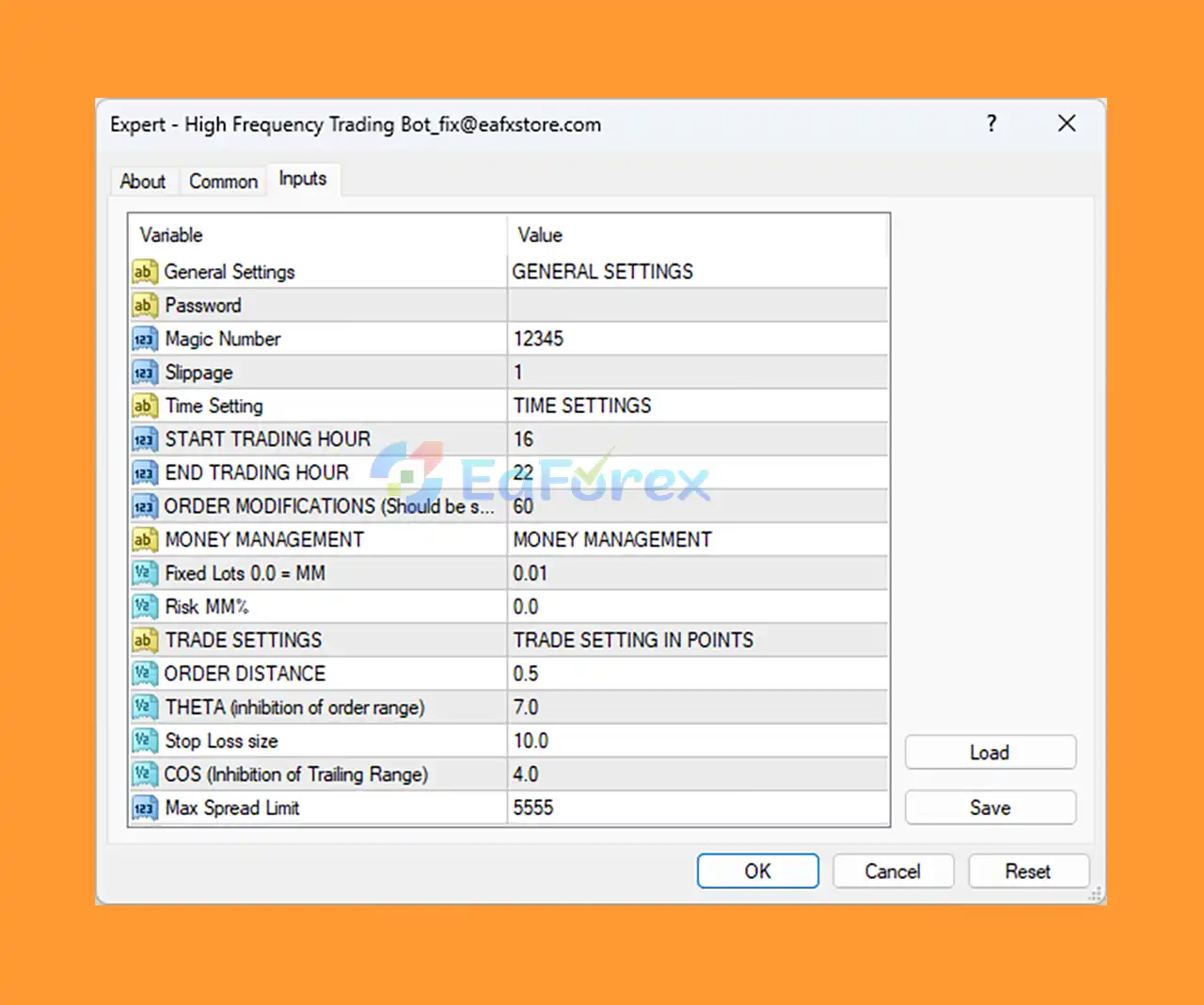Select the Magic Number variable name

click(223, 339)
